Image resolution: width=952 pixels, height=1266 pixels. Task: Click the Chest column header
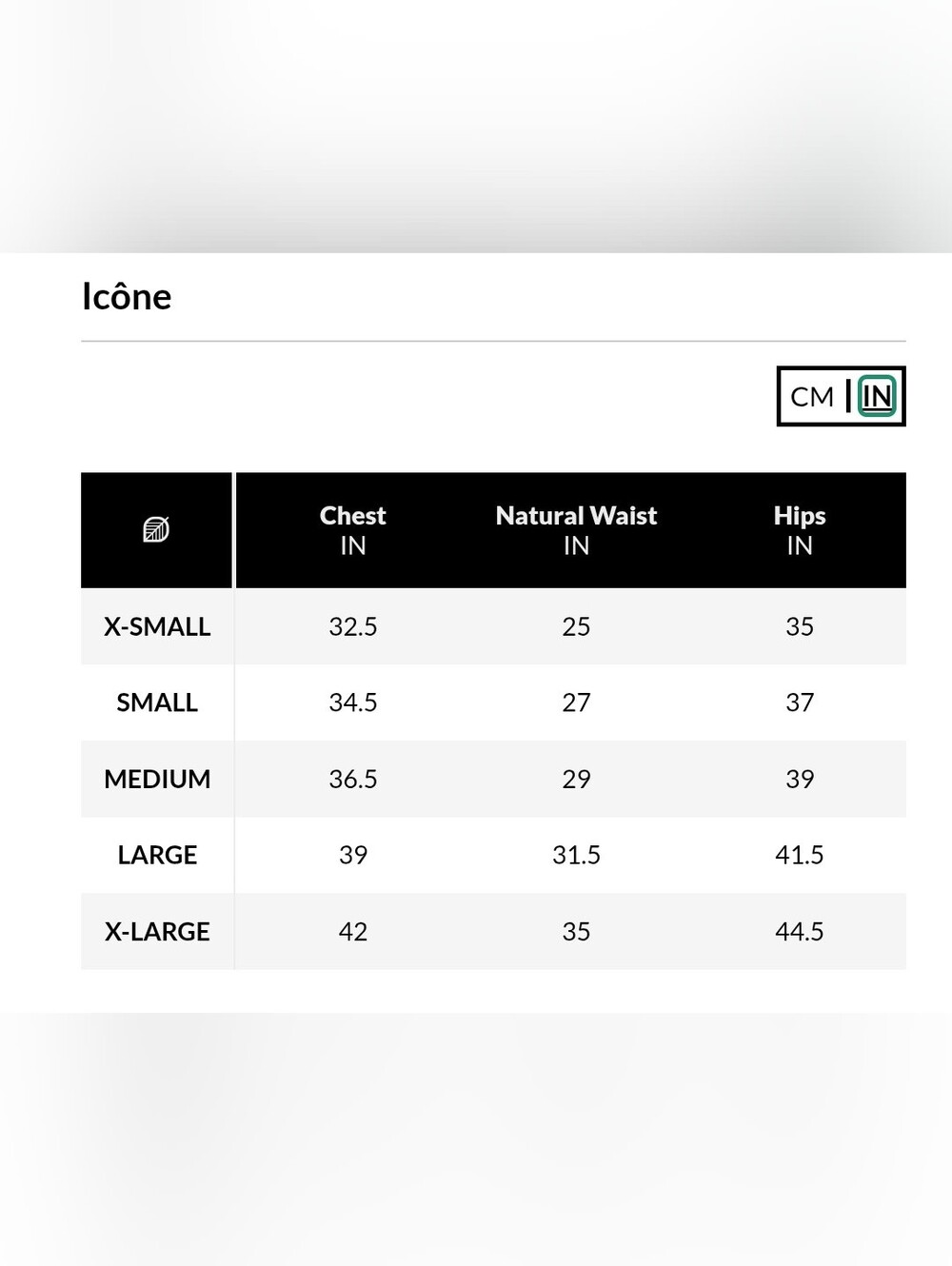[x=353, y=530]
